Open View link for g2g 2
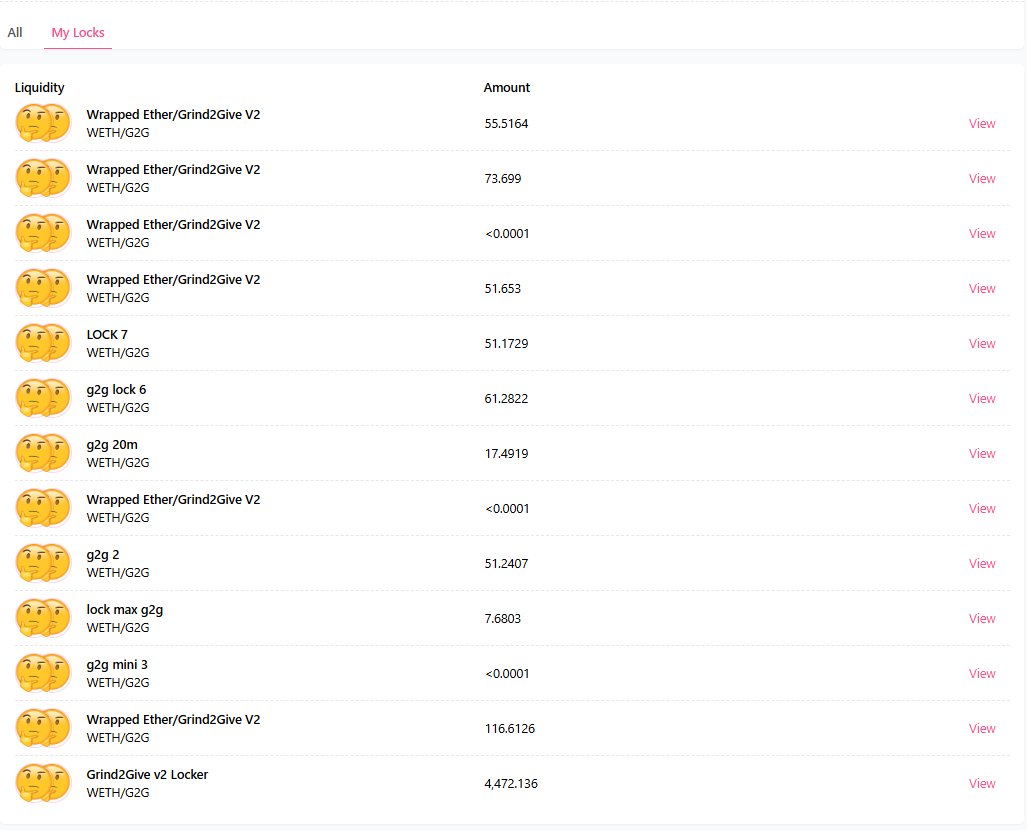The height and width of the screenshot is (831, 1027). click(982, 563)
